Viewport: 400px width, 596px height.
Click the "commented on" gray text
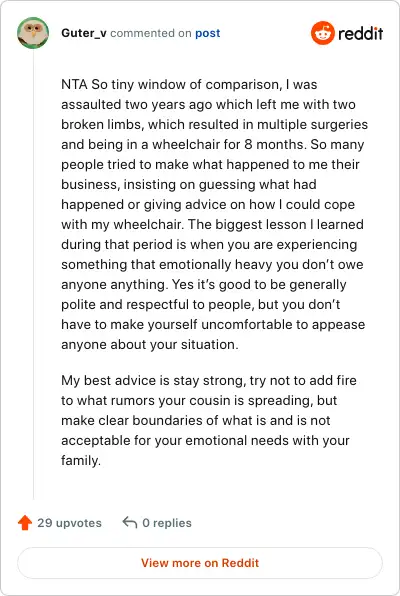tap(151, 33)
